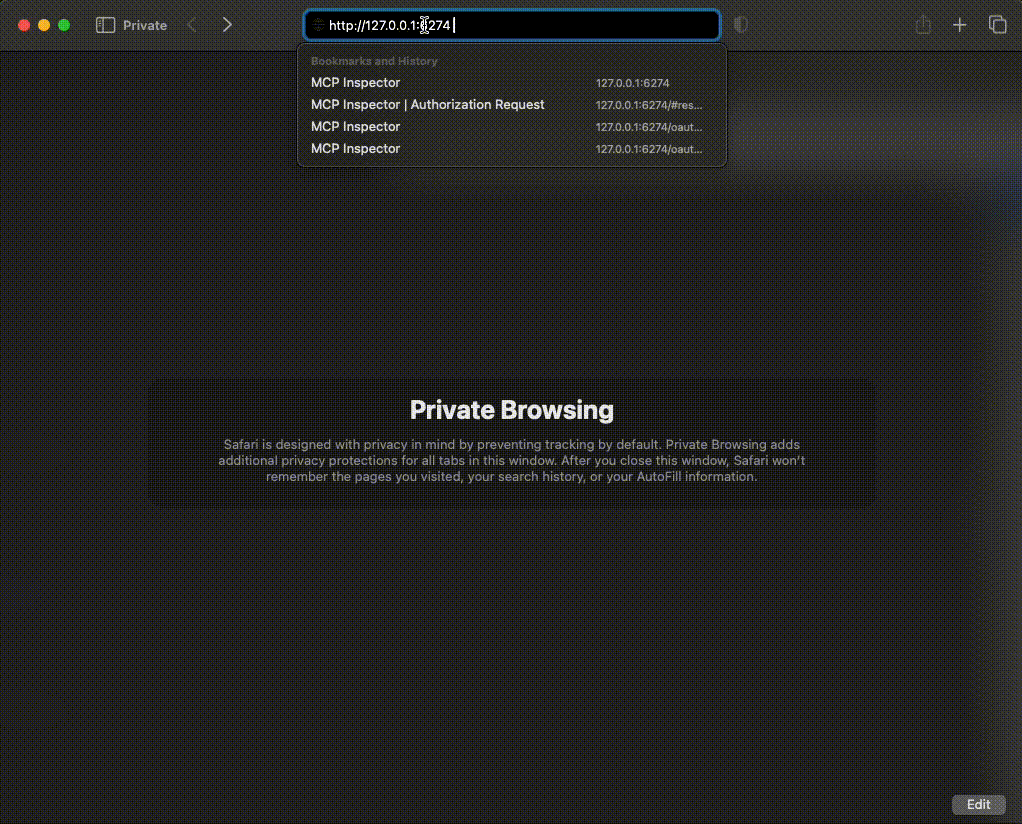Click the Edit button on start page

click(978, 804)
